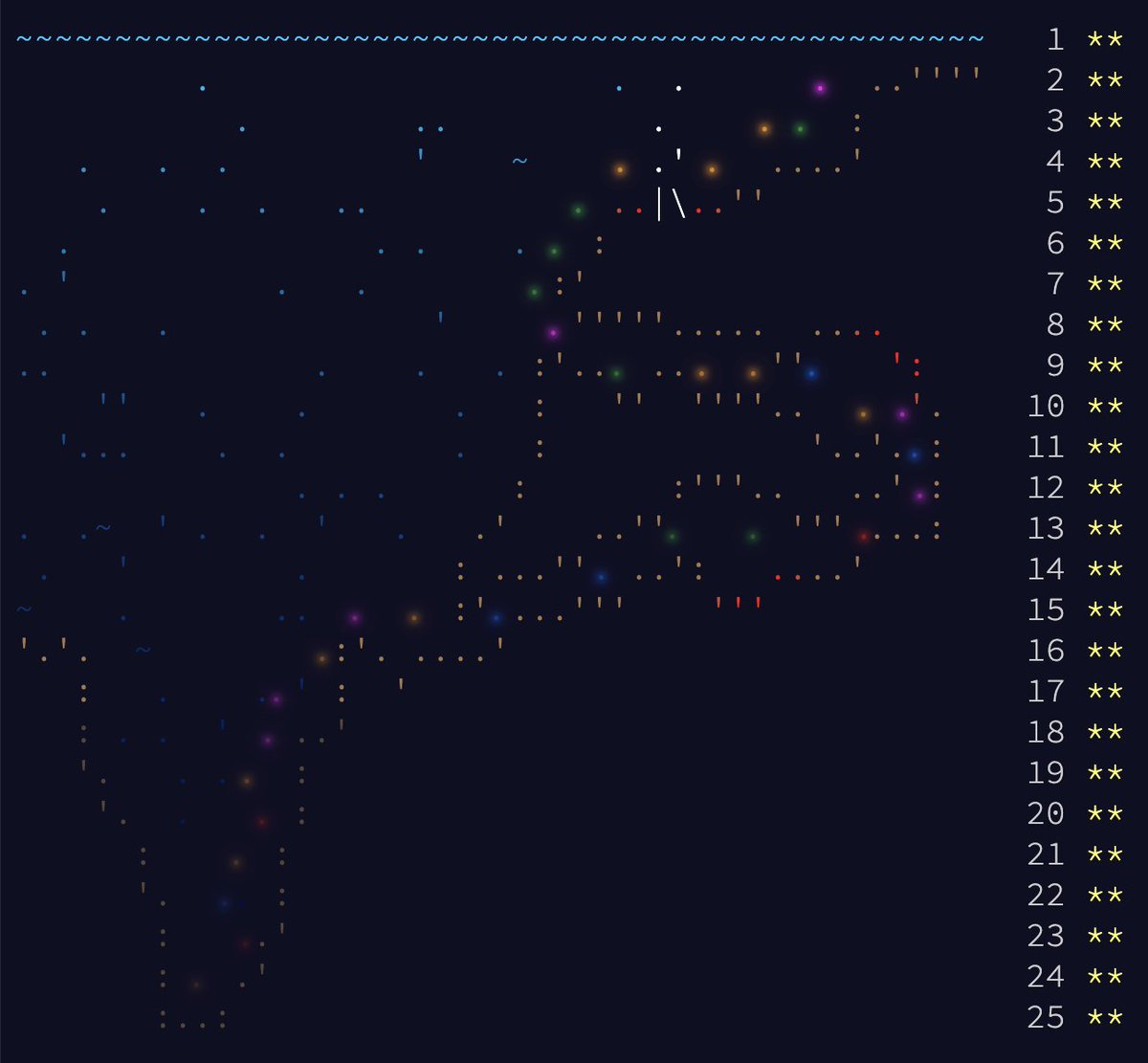Open the day 10 puzzle link
The height and width of the screenshot is (1063, 1148).
(x=1046, y=406)
